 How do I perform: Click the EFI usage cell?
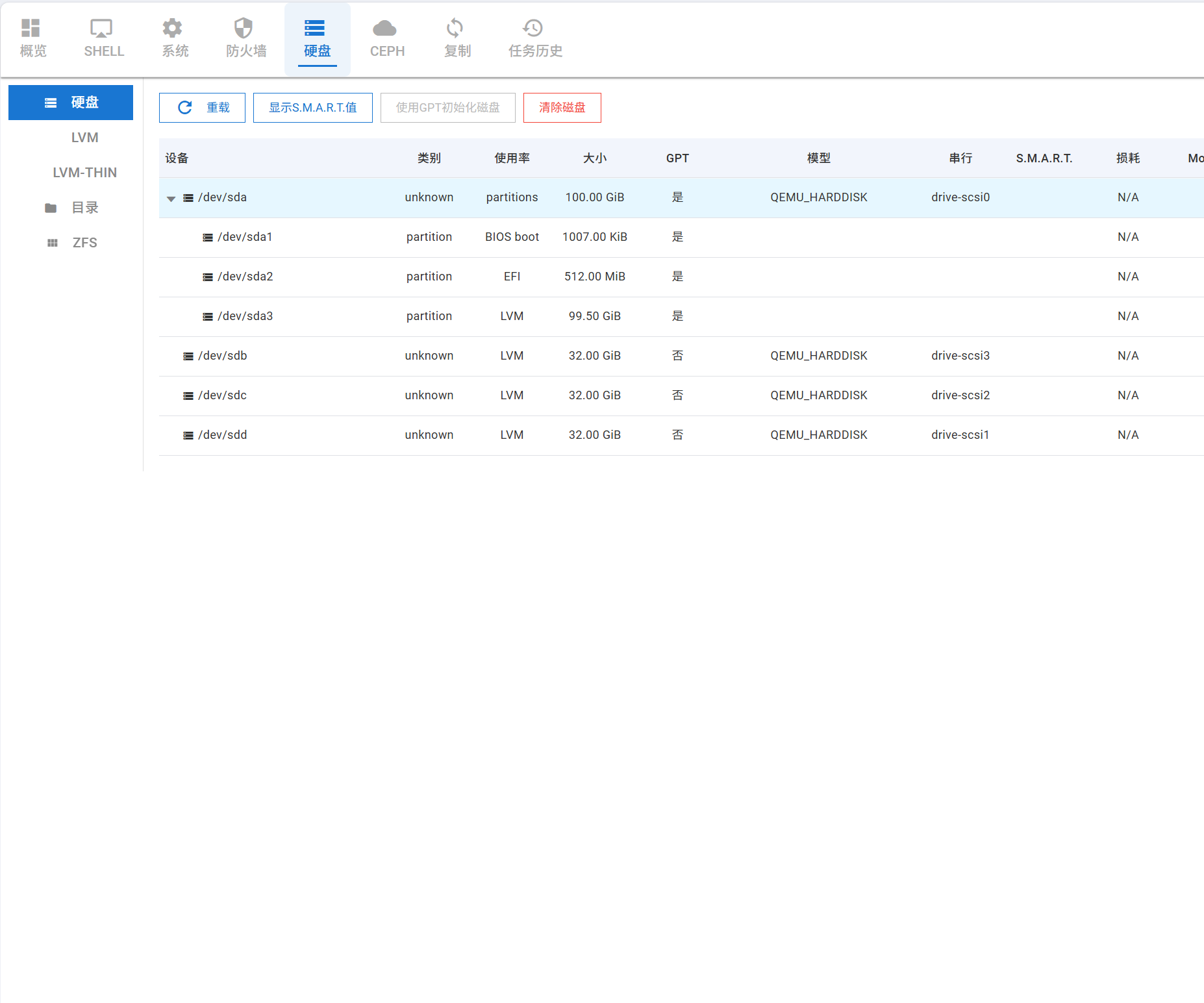pos(512,277)
